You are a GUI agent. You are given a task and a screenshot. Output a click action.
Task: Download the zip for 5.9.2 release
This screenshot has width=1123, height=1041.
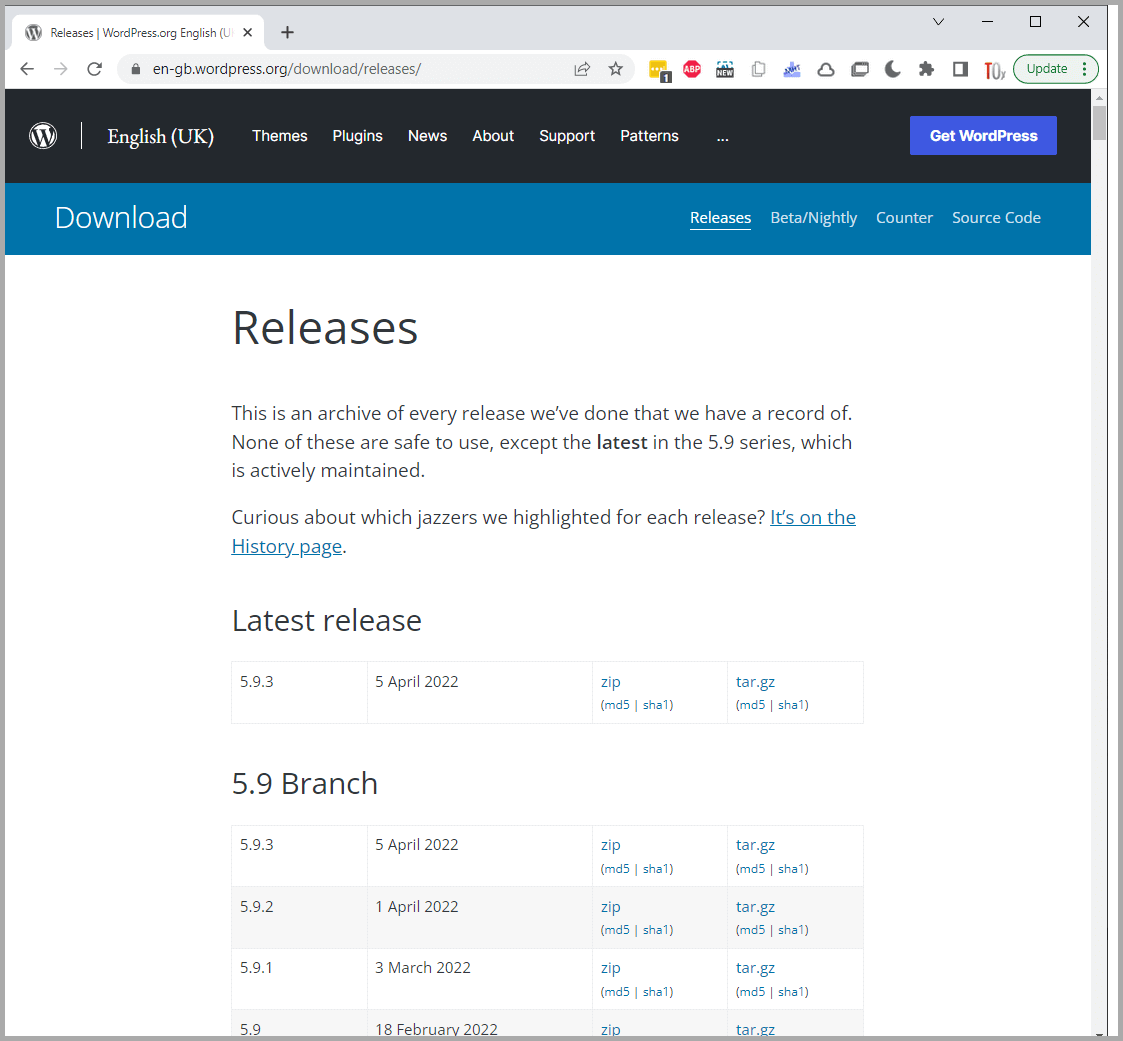(x=610, y=907)
